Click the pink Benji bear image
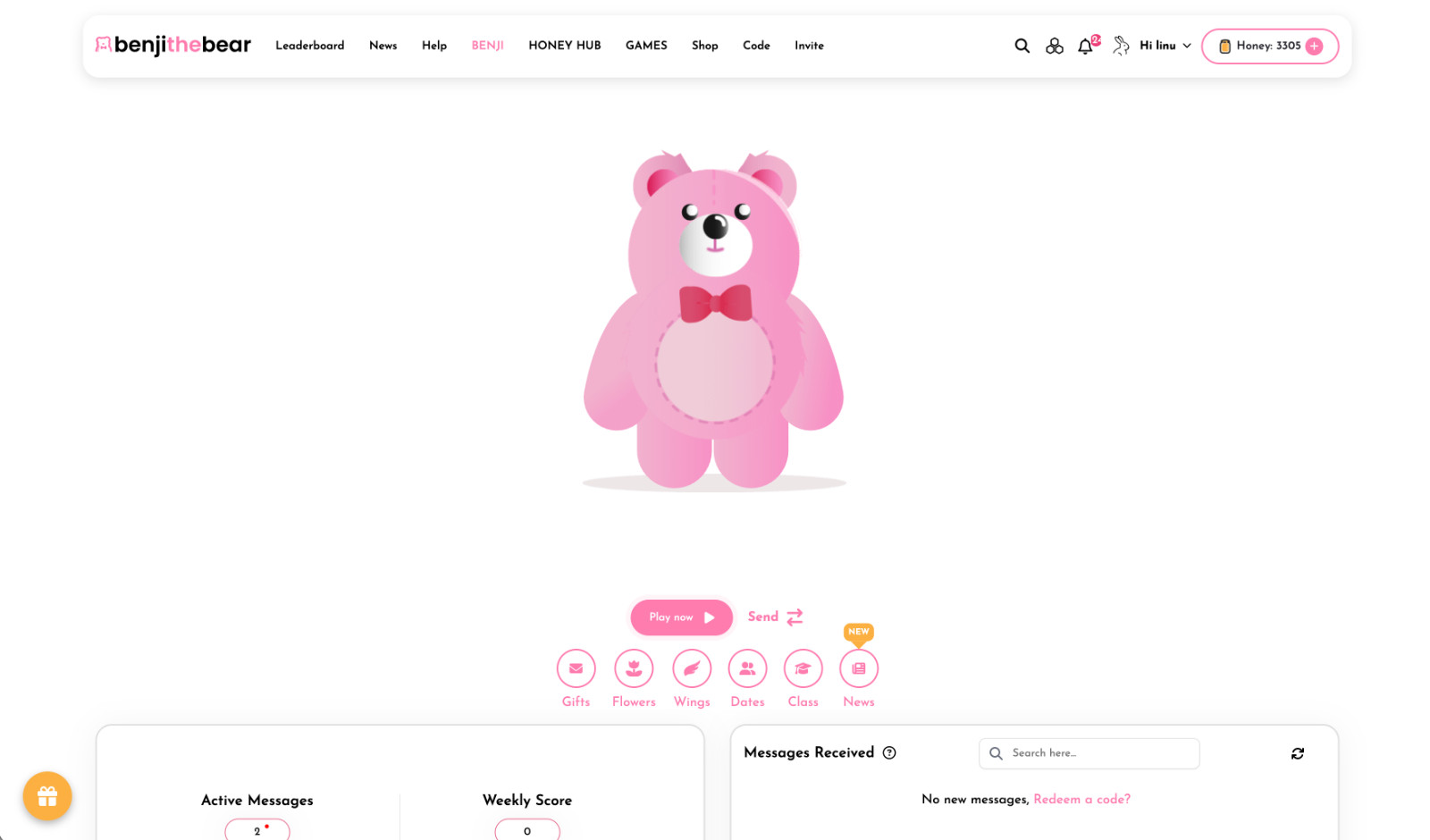 pyautogui.click(x=713, y=320)
